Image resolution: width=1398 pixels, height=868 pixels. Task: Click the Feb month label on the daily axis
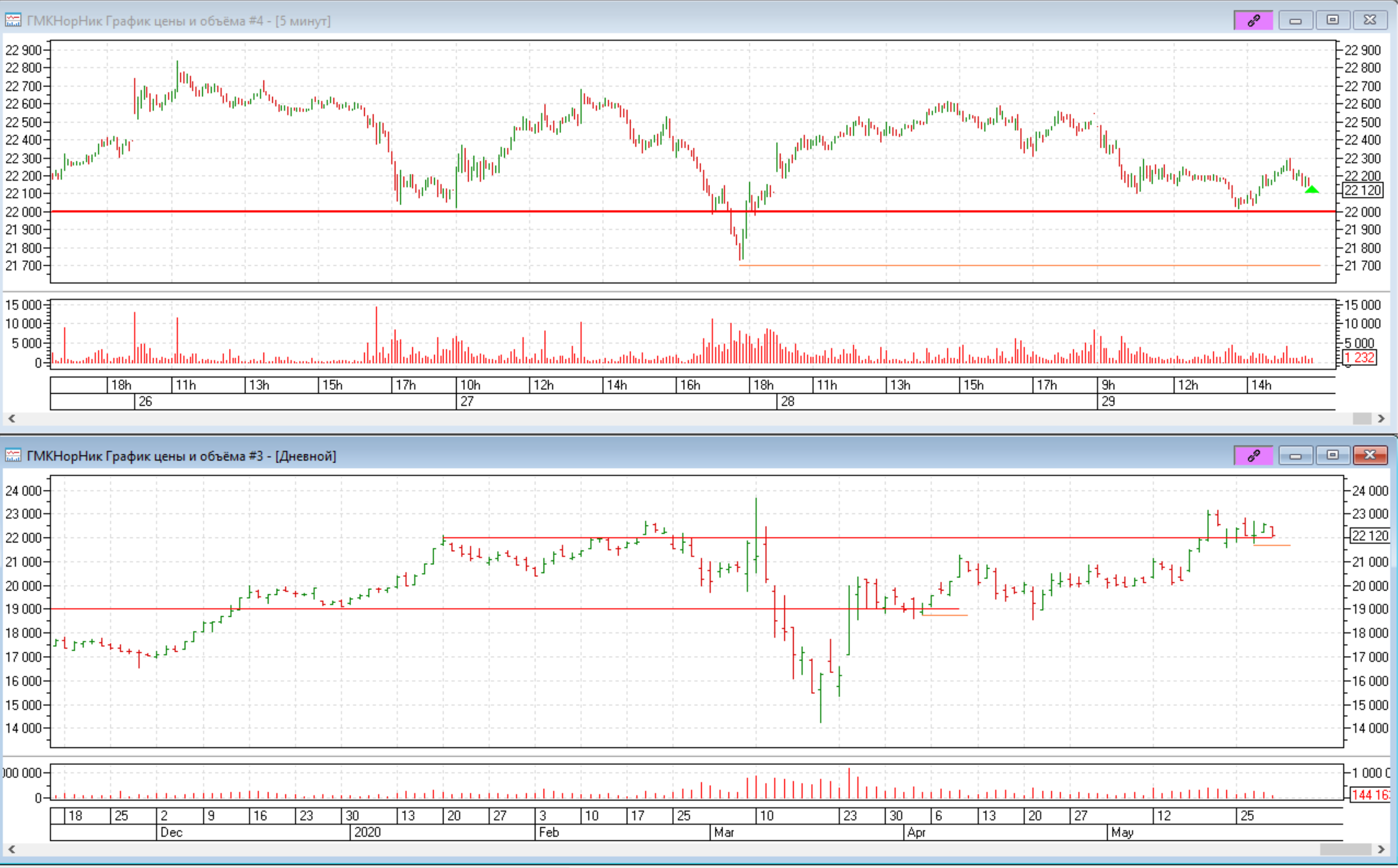tap(549, 832)
